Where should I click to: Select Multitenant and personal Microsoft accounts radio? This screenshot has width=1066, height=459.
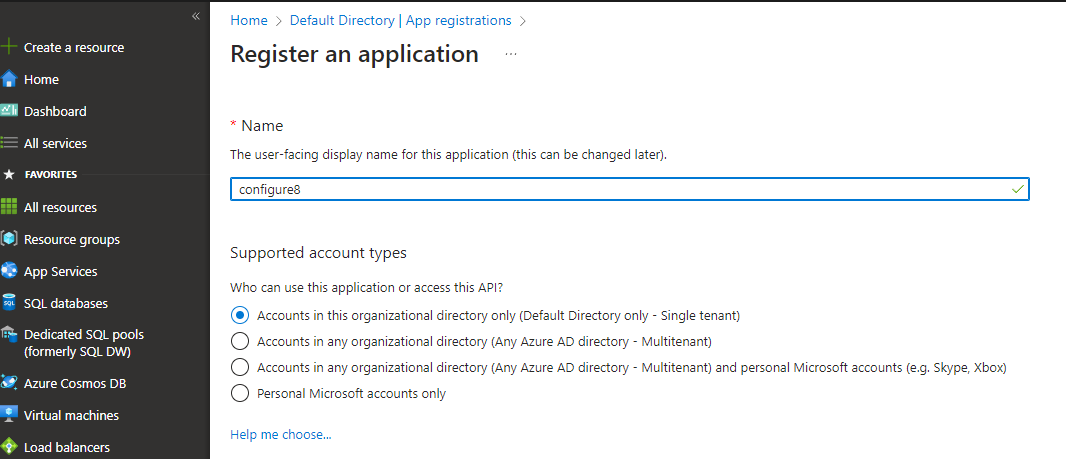pyautogui.click(x=240, y=367)
